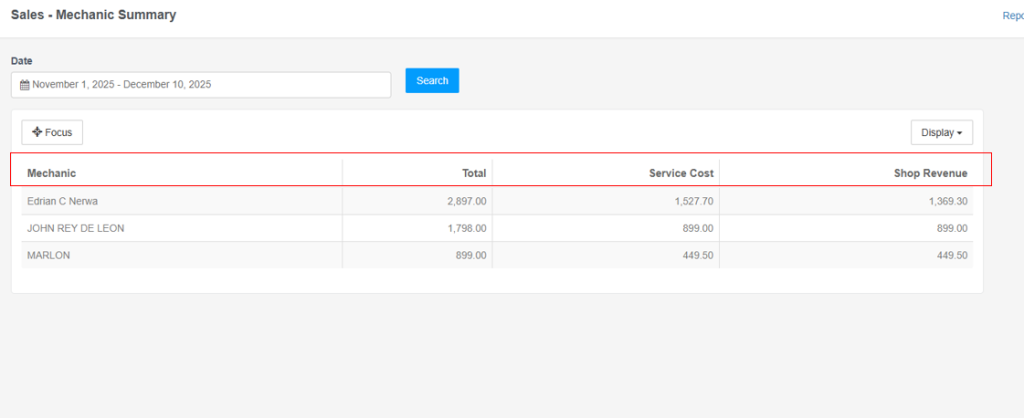Select the Edrian C Nerwa row name
This screenshot has height=418, width=1024.
tap(62, 201)
